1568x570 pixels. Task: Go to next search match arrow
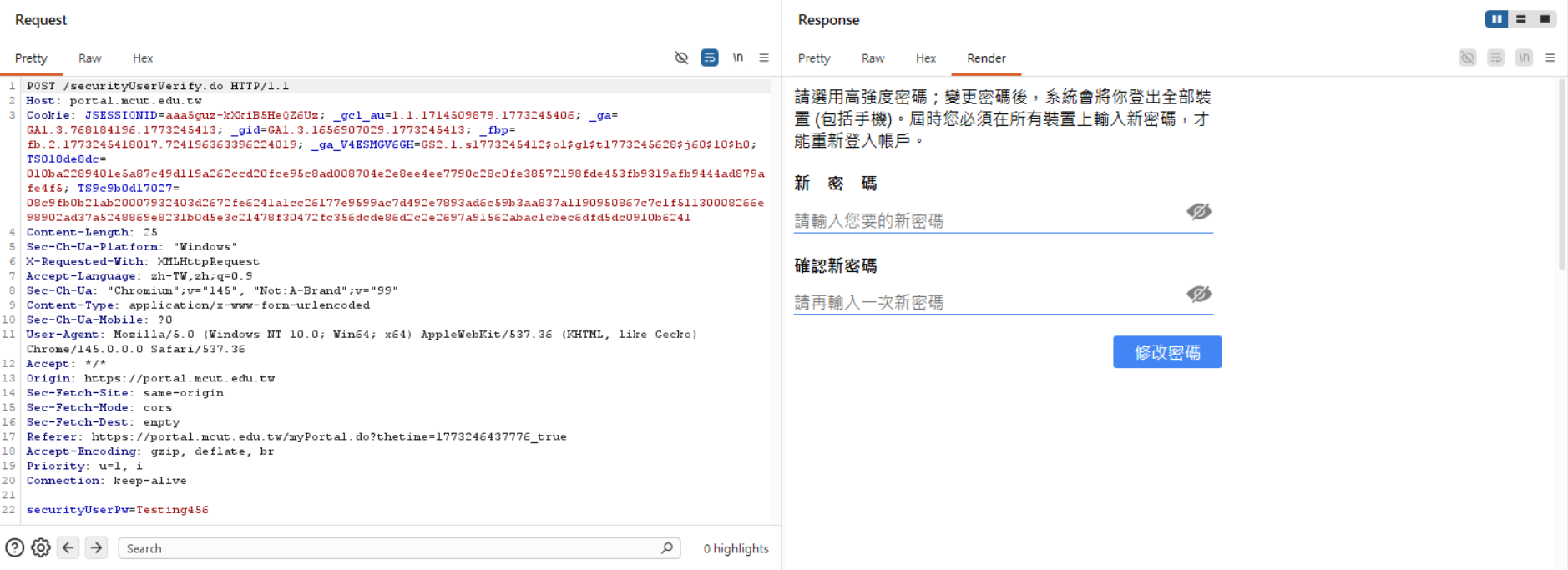pos(97,548)
